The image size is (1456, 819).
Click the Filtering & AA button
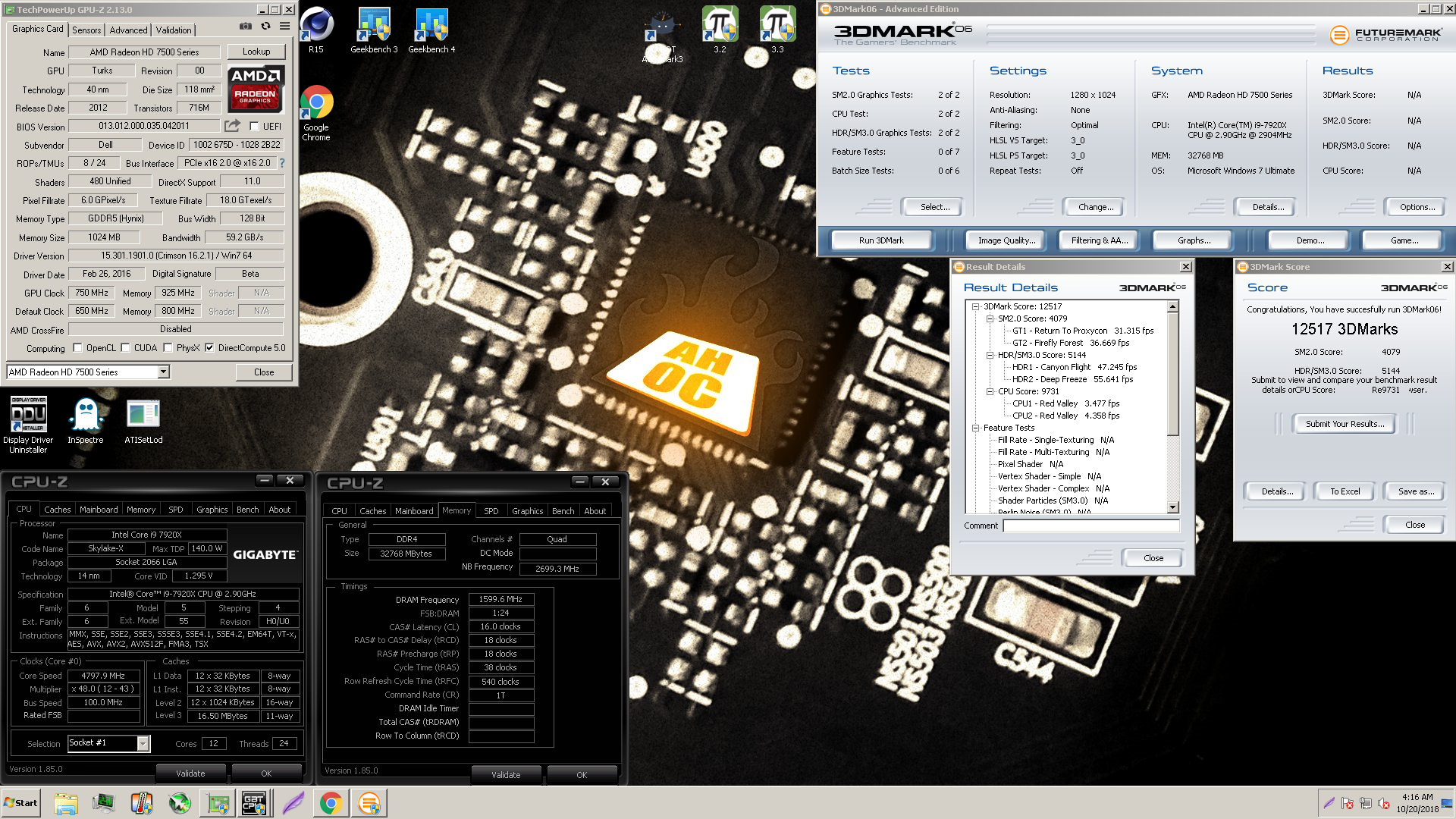coord(1100,240)
